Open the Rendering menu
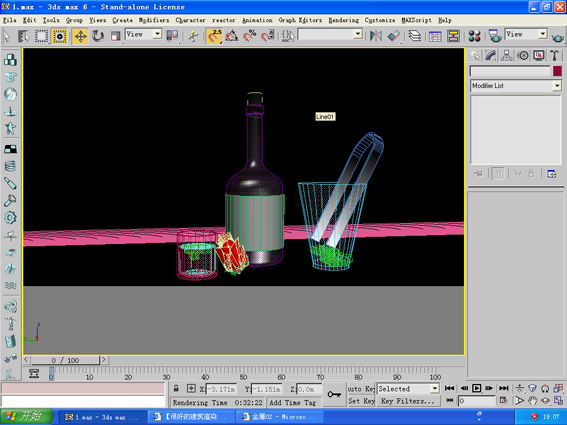The image size is (567, 425). (x=344, y=20)
